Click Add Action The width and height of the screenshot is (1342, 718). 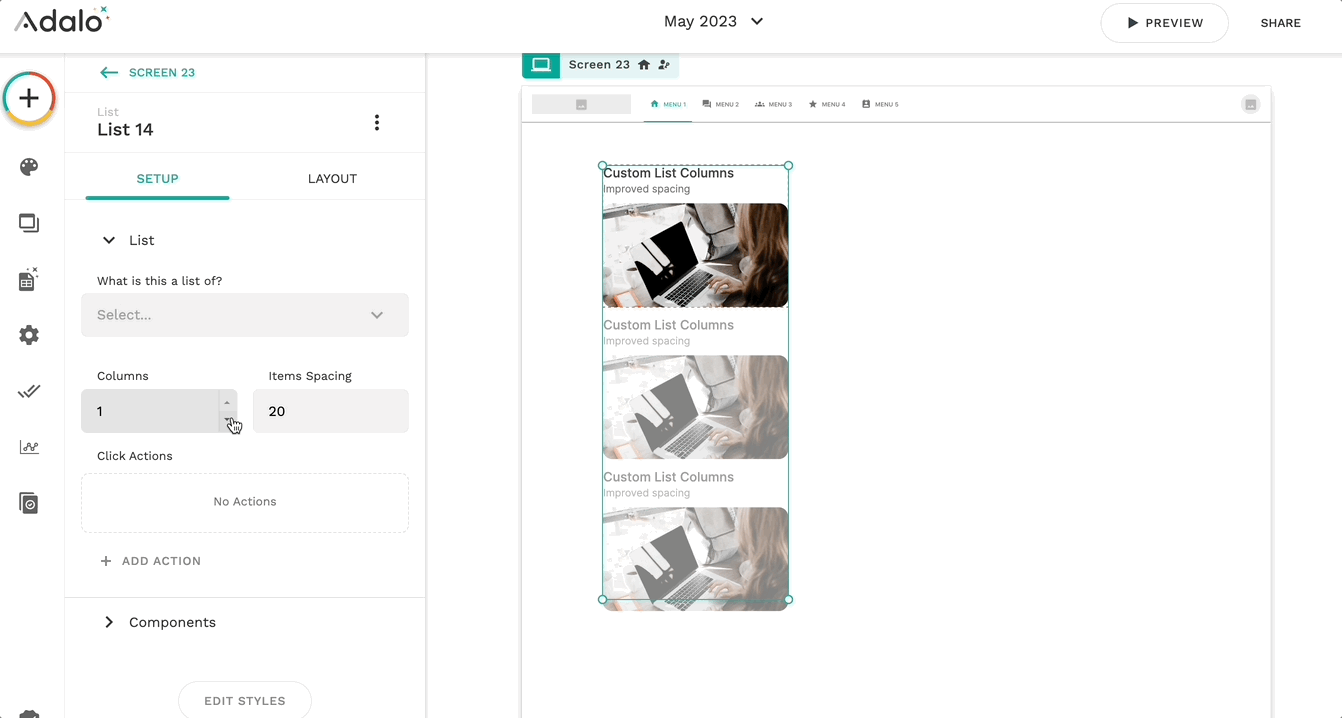point(151,561)
